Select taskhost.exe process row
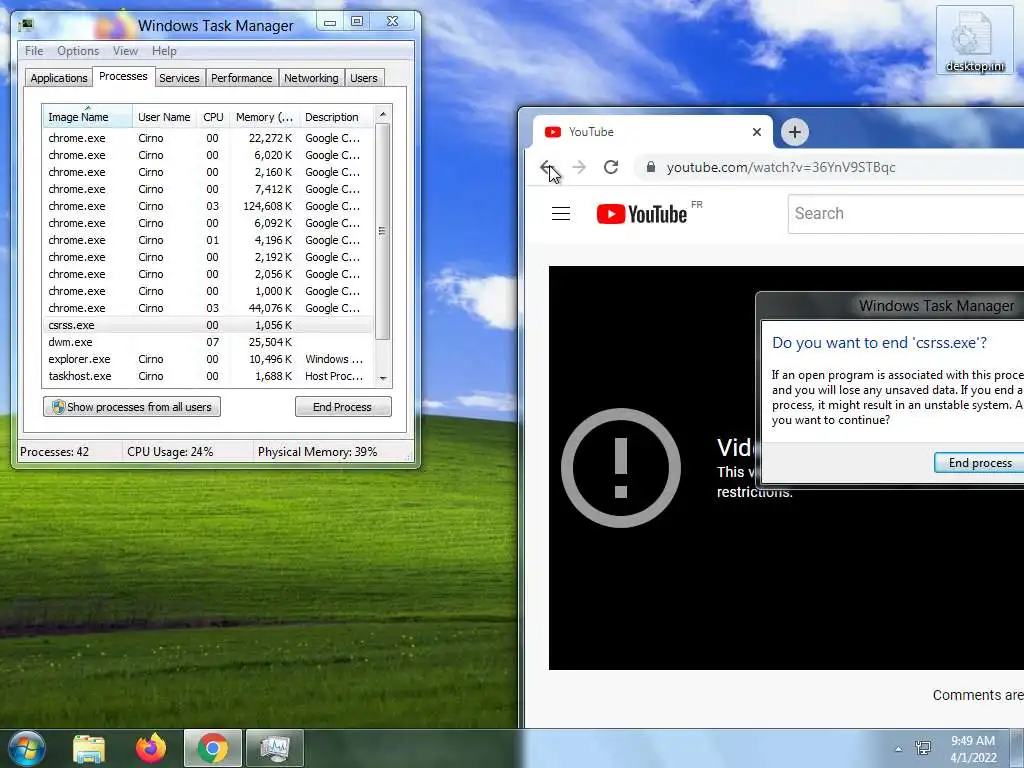The width and height of the screenshot is (1024, 768). point(208,376)
